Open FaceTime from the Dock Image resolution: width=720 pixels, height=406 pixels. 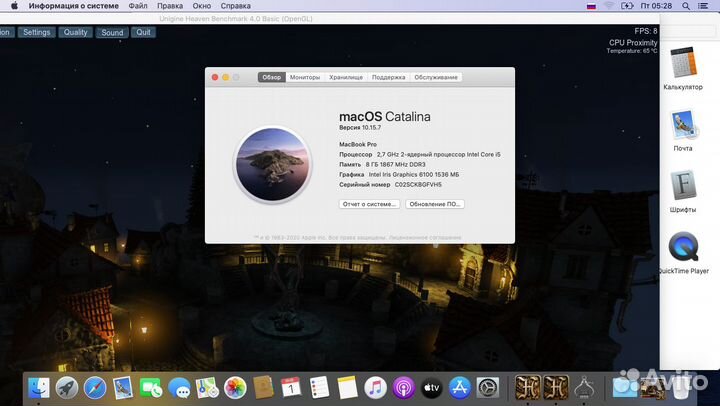[151, 388]
